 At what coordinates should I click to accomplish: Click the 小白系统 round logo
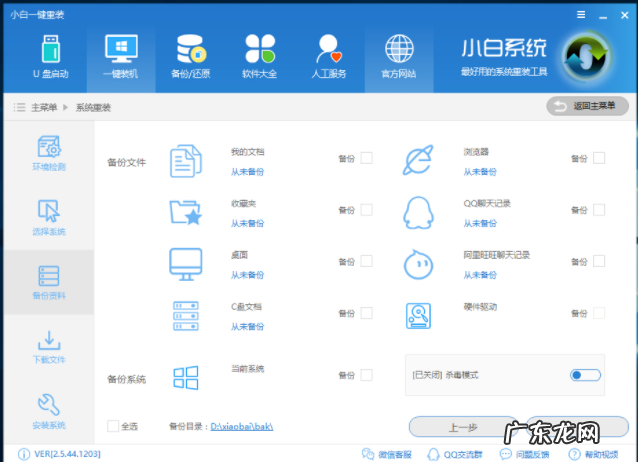[x=587, y=57]
